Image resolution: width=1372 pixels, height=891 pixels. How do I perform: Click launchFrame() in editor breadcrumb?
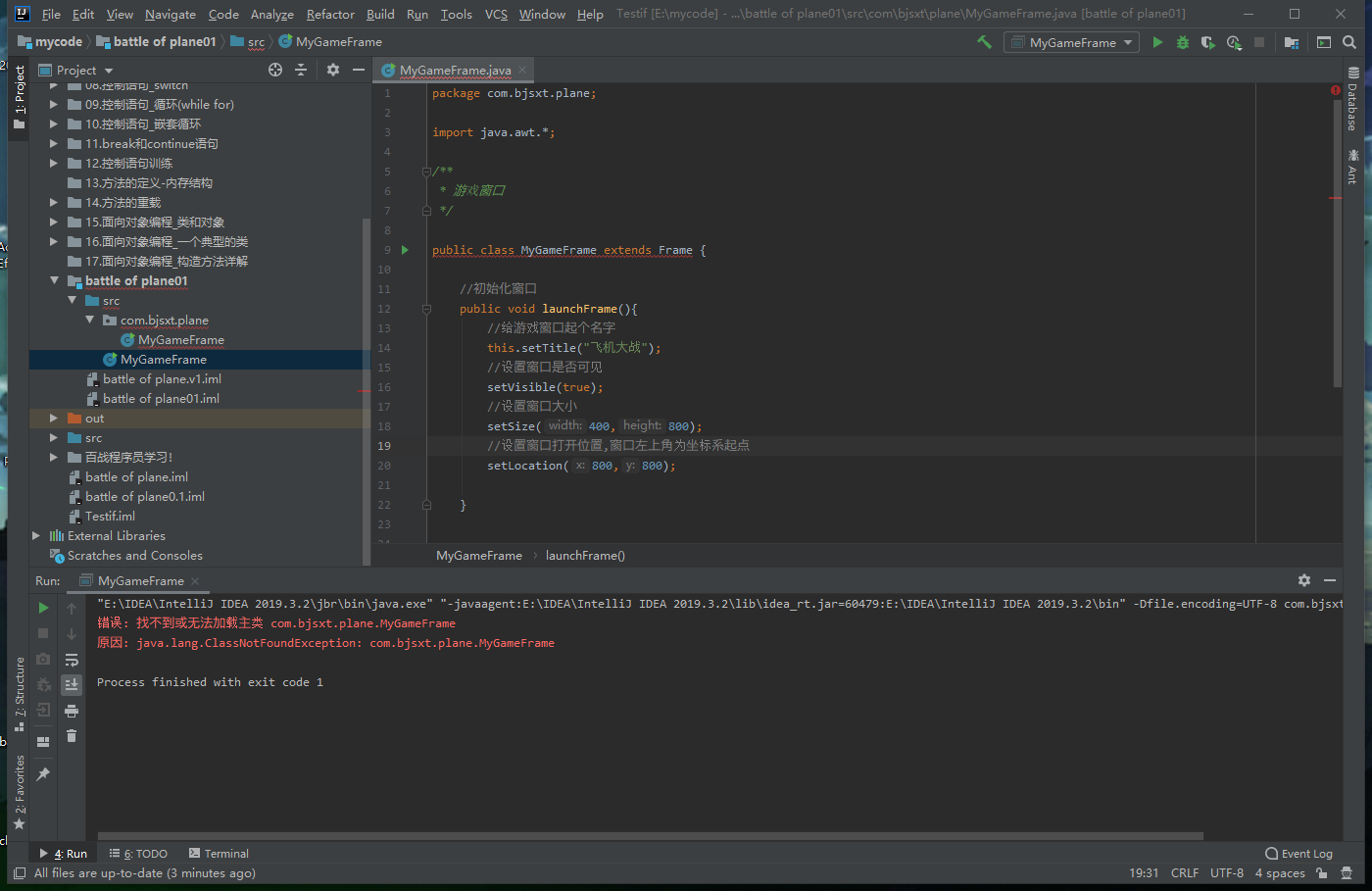pos(585,555)
